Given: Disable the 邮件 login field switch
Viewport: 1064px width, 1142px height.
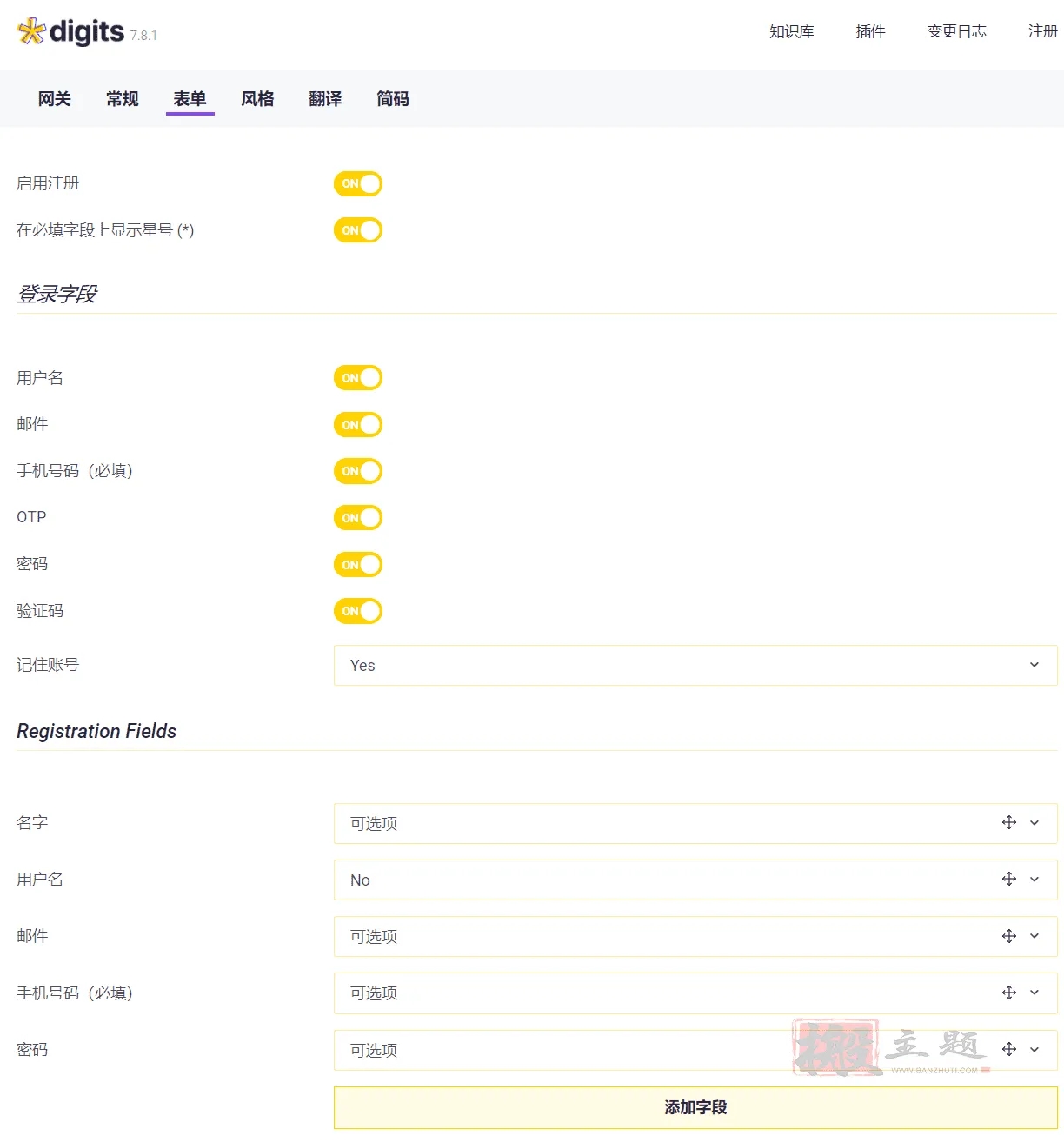Looking at the screenshot, I should [358, 425].
